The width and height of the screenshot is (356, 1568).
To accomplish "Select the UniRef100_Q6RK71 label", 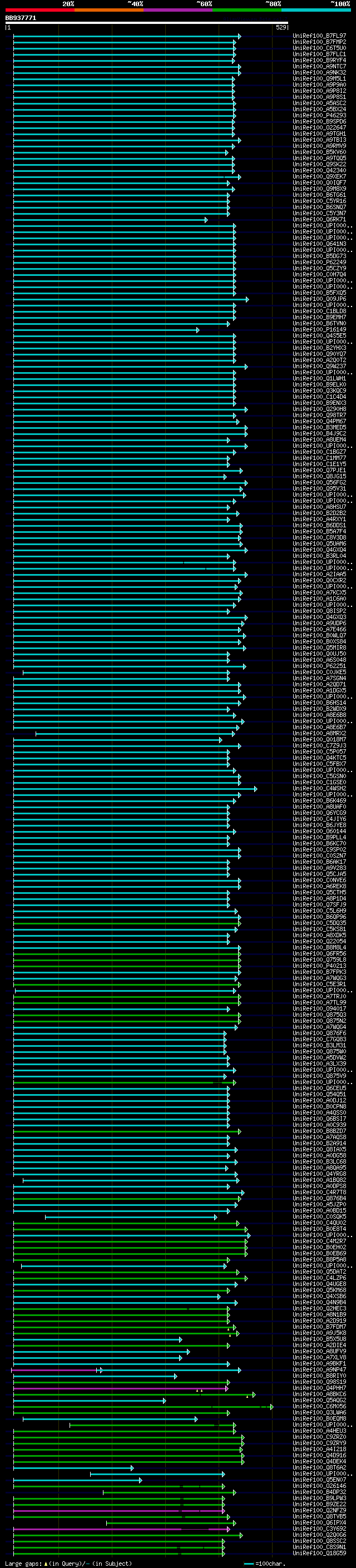I will point(319,220).
